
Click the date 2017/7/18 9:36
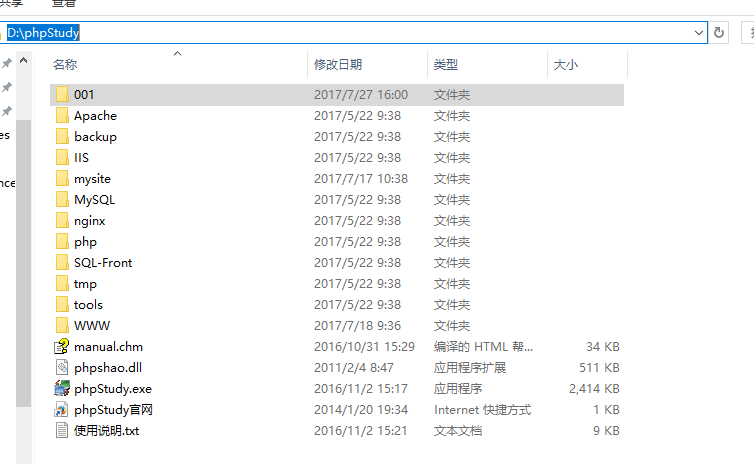tap(357, 326)
